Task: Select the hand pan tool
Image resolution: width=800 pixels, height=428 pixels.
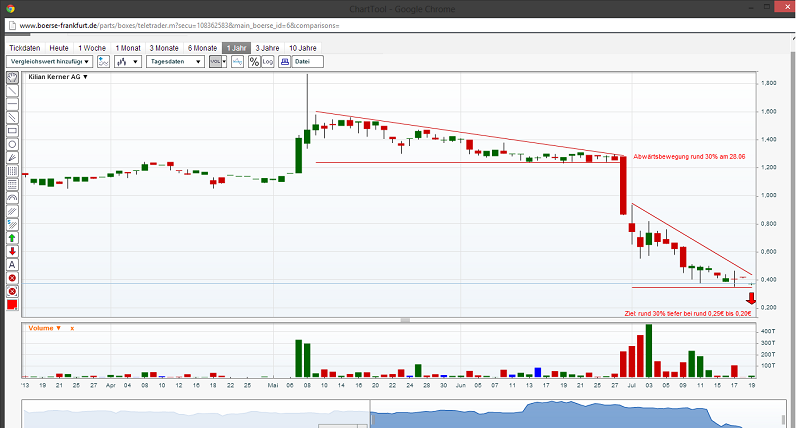Action: (12, 78)
